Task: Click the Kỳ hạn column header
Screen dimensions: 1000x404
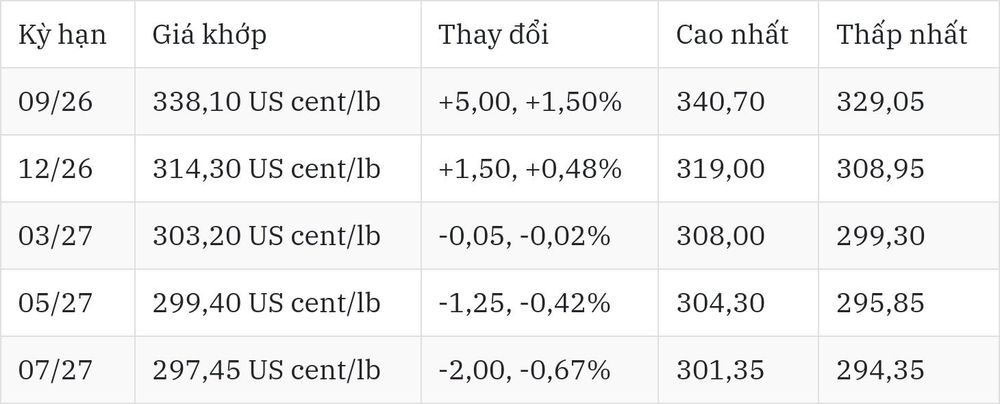Action: tap(62, 35)
